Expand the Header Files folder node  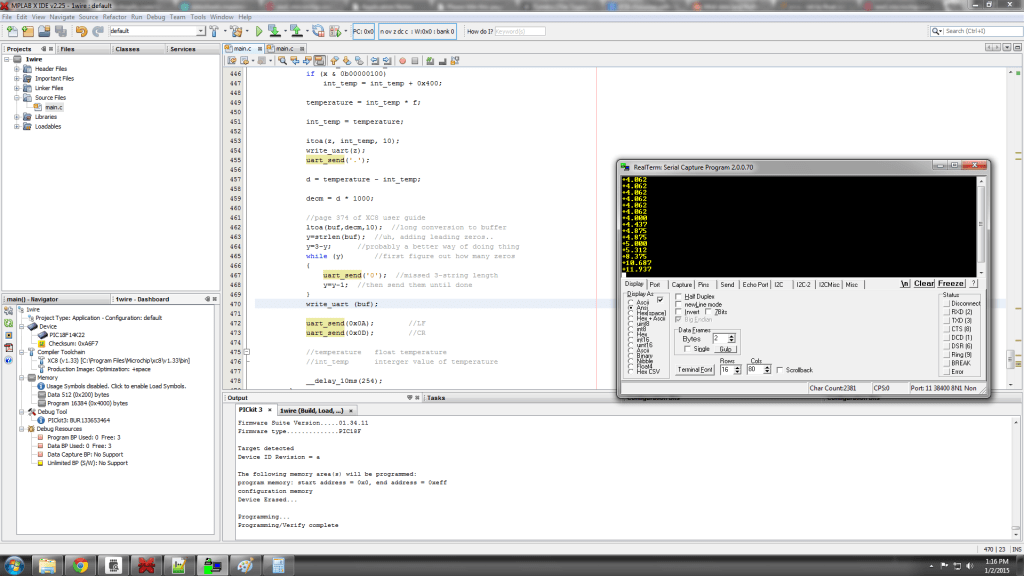click(x=17, y=68)
